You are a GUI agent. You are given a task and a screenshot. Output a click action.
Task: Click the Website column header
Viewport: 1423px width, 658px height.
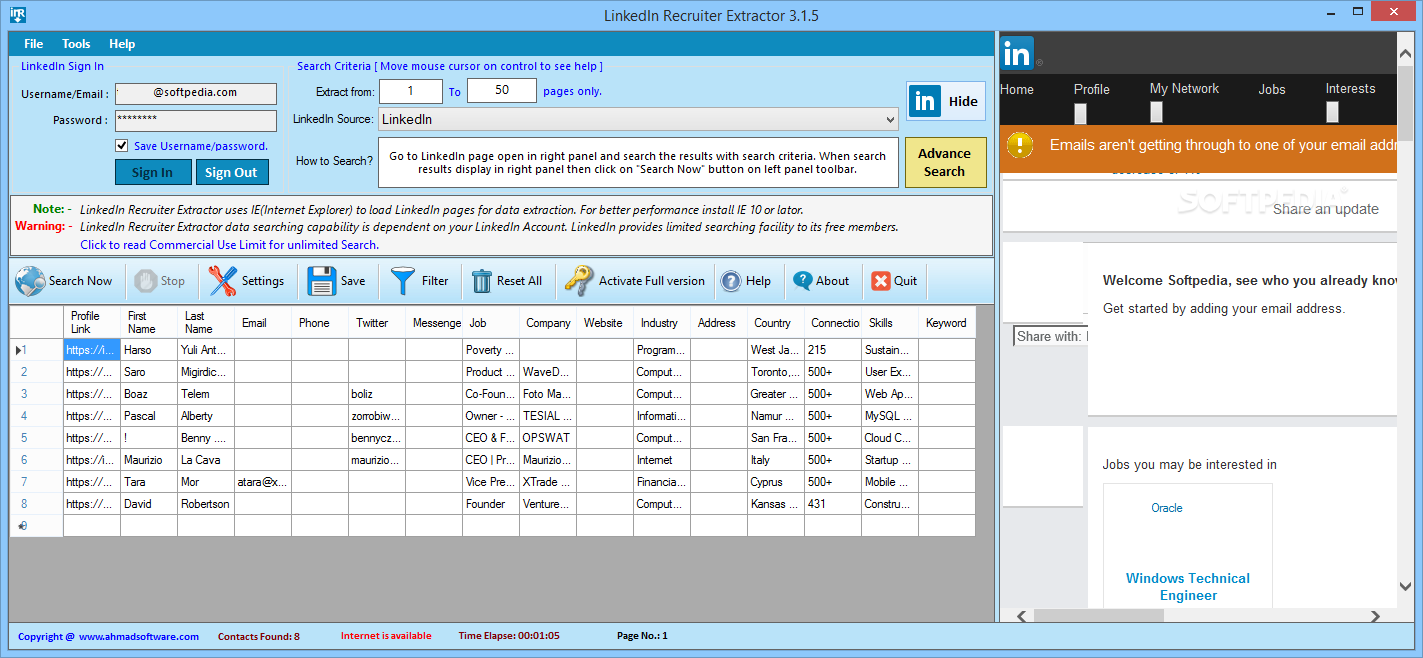[x=605, y=322]
